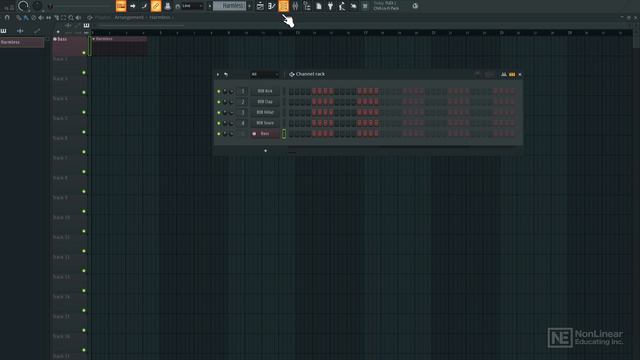Image resolution: width=640 pixels, height=360 pixels.
Task: Select the Harmless pattern in left picker
Action: (x=22, y=42)
